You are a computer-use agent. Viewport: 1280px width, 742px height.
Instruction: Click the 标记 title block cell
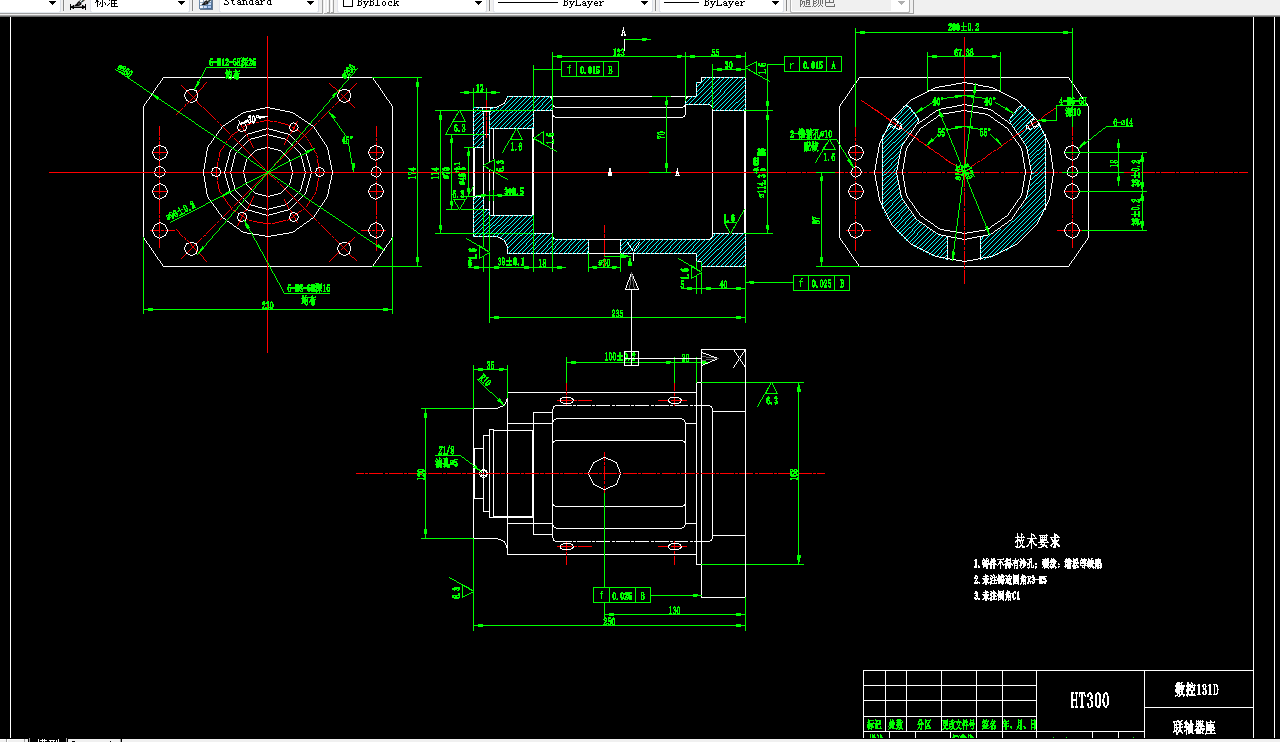pyautogui.click(x=874, y=724)
